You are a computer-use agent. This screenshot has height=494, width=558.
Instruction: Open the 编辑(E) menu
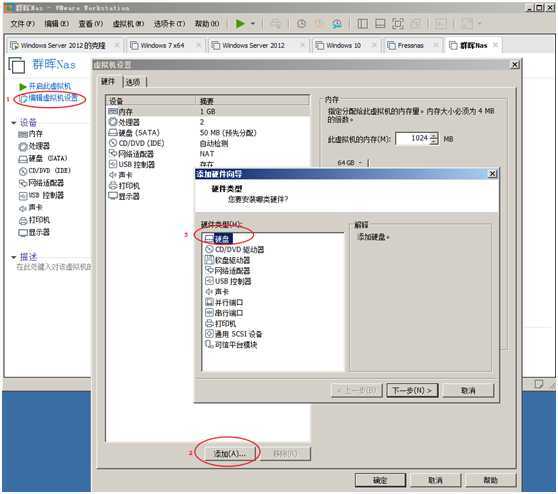click(x=56, y=24)
